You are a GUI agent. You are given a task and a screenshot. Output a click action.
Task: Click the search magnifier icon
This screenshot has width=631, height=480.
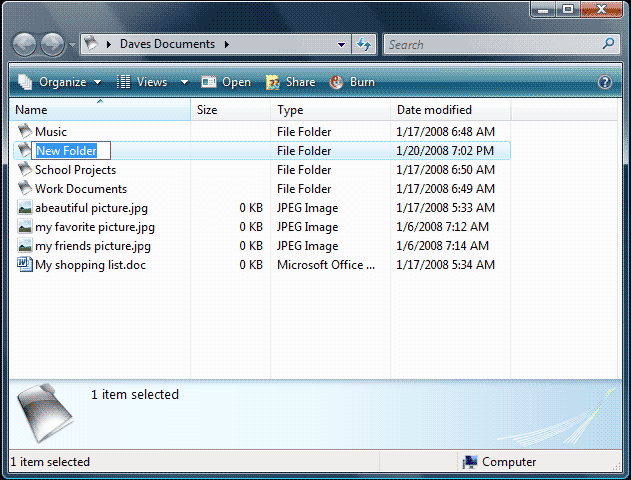608,43
